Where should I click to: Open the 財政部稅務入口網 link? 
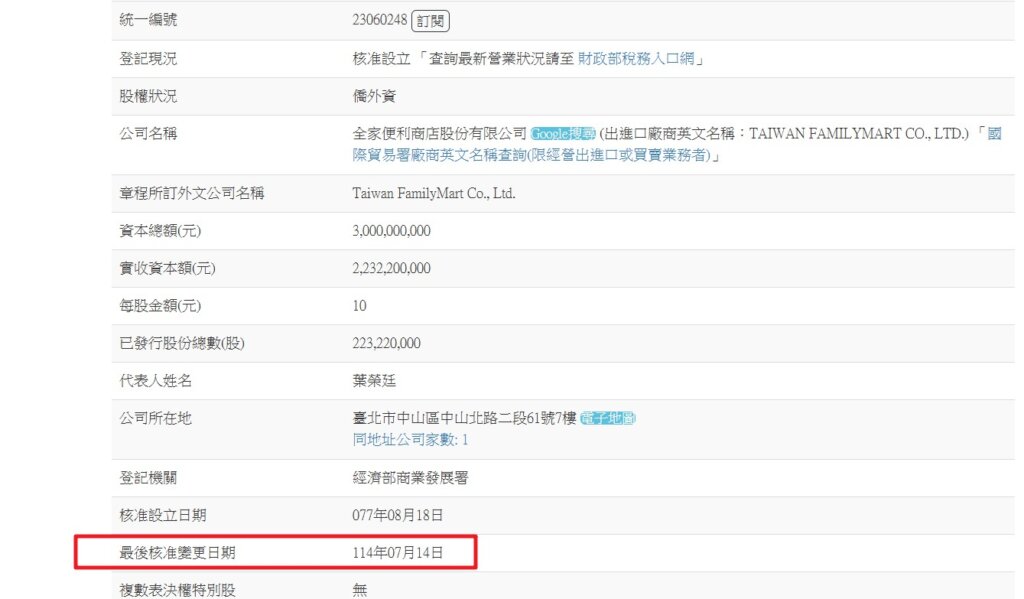tap(636, 59)
